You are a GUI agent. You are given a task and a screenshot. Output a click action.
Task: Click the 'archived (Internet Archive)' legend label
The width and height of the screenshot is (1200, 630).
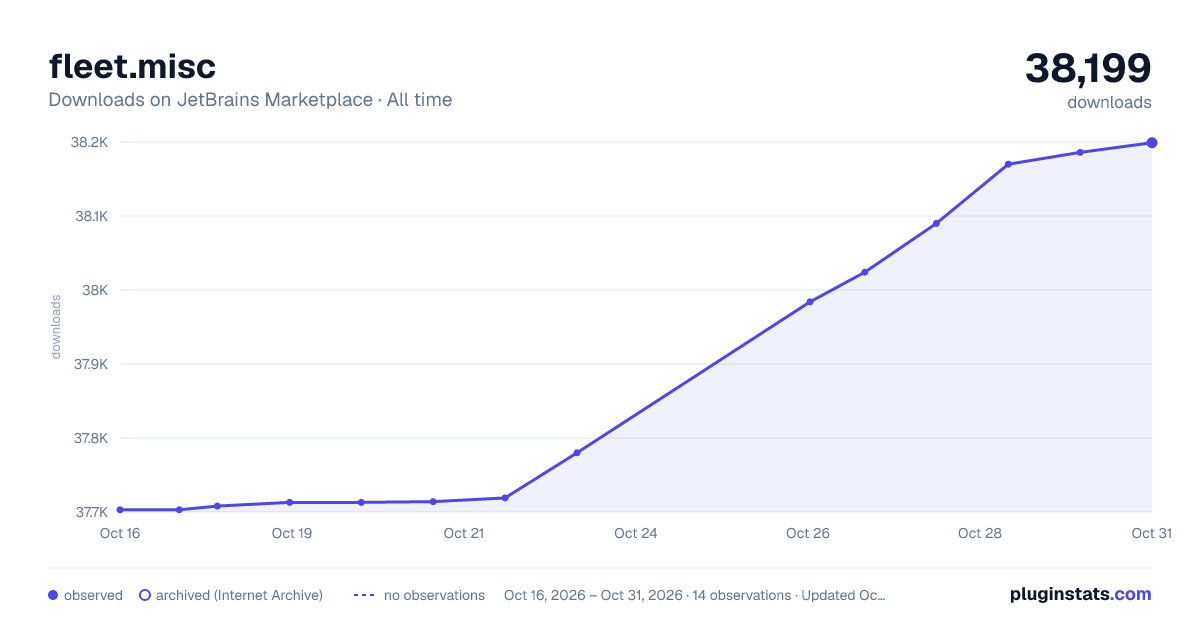click(x=239, y=595)
